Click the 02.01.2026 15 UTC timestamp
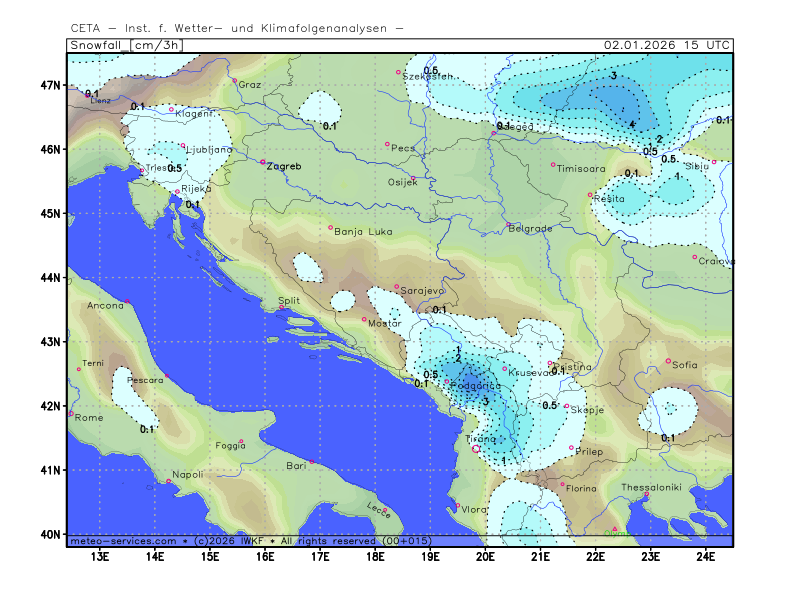The height and width of the screenshot is (600, 800). click(667, 45)
